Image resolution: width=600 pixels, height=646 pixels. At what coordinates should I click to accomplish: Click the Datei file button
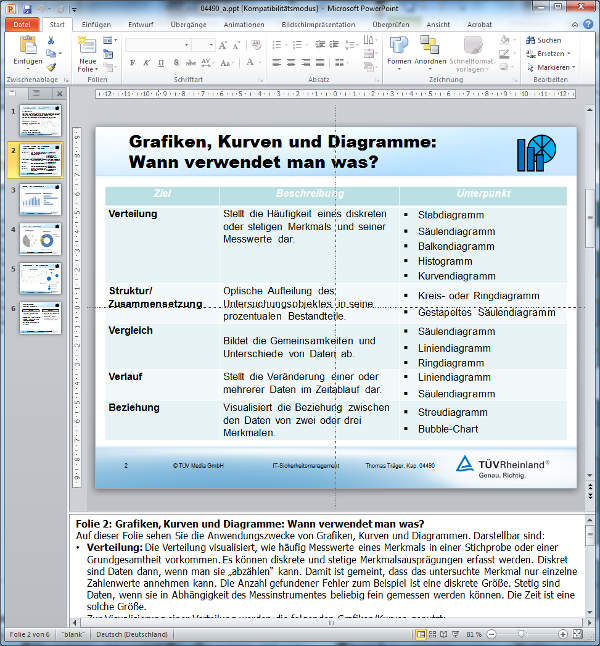point(21,24)
